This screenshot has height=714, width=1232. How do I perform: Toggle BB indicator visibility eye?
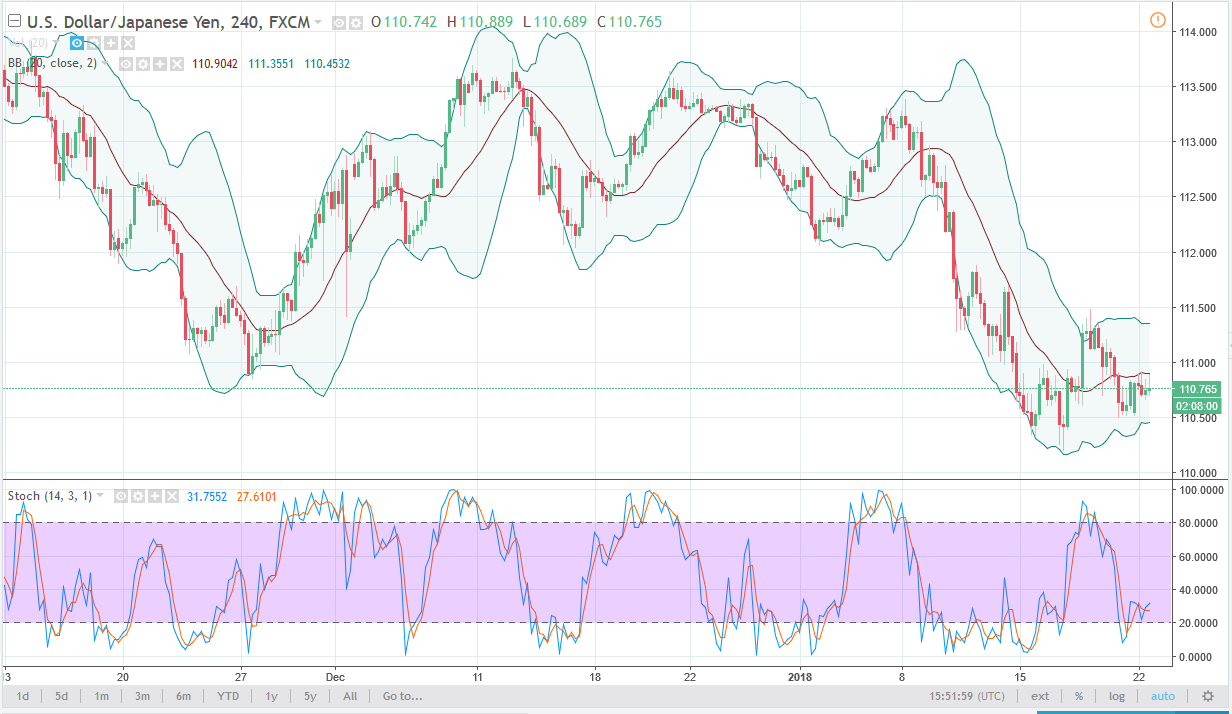(127, 64)
